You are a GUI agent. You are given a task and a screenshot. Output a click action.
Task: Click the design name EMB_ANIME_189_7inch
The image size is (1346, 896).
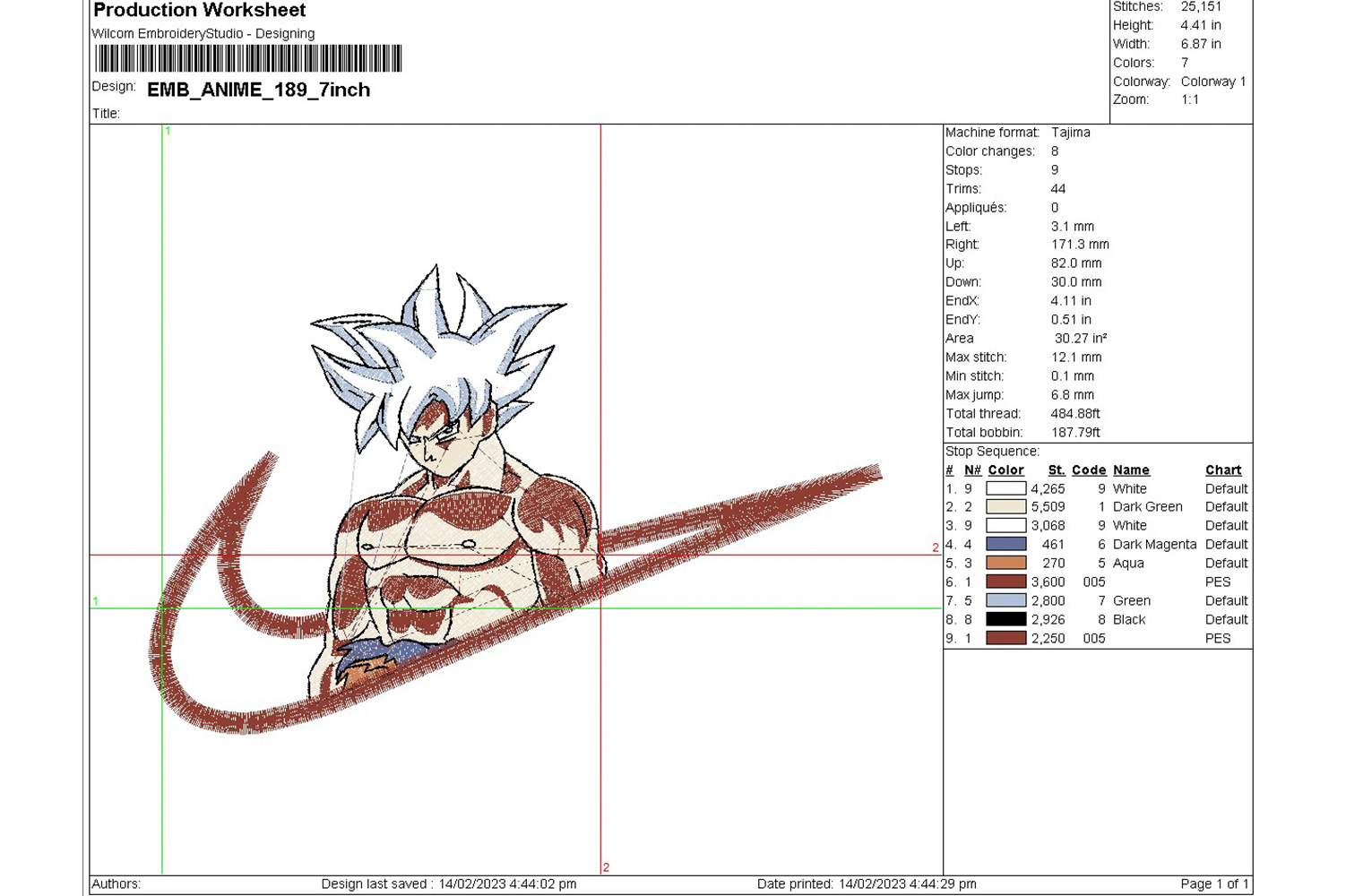tap(258, 90)
